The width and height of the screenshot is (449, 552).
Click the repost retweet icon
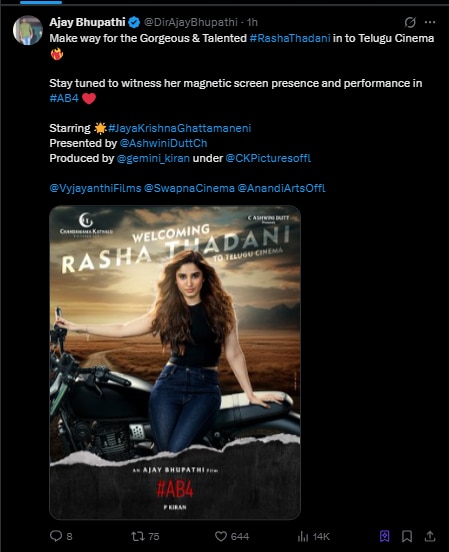(138, 536)
